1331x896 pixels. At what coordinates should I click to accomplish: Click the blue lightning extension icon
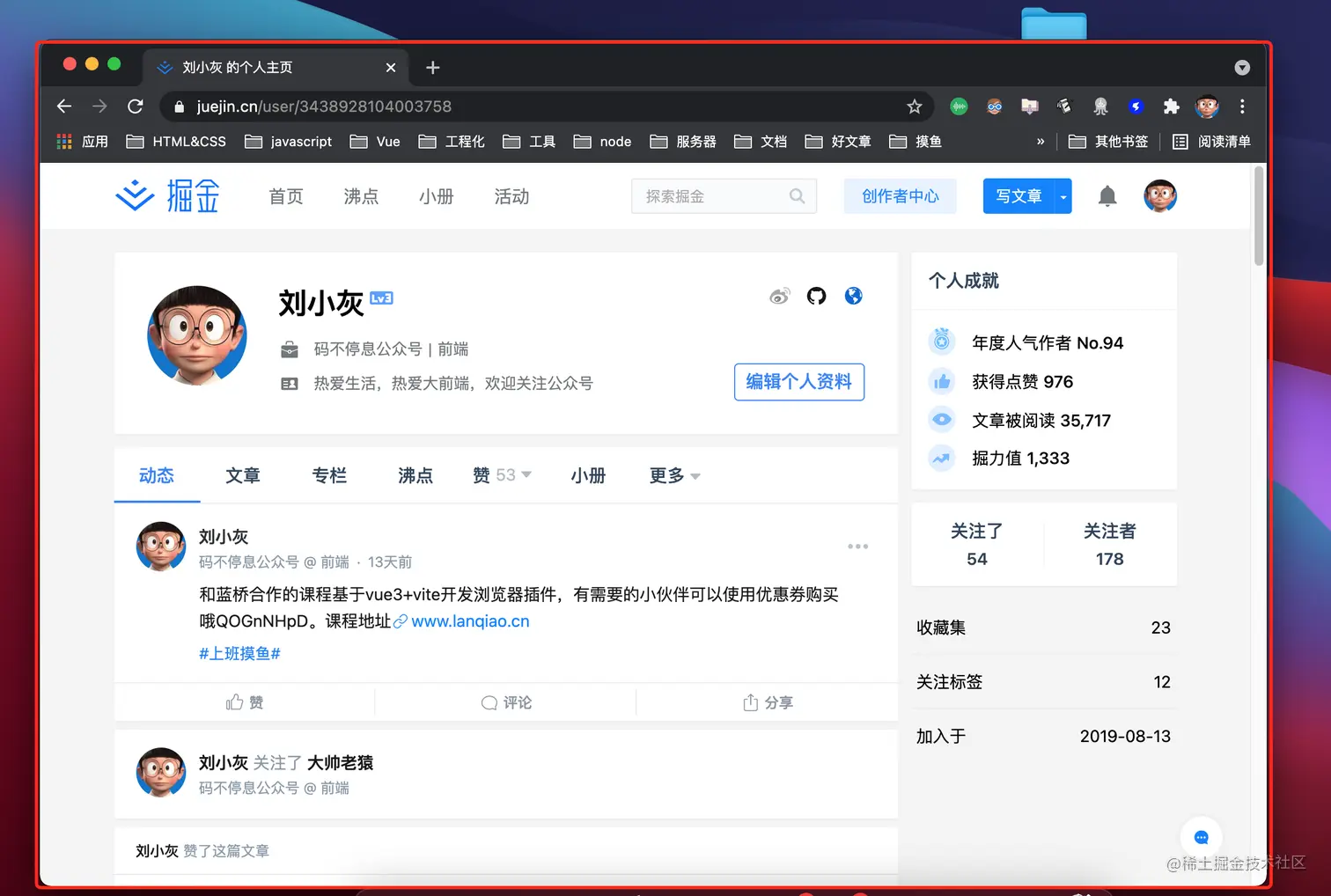point(1136,106)
